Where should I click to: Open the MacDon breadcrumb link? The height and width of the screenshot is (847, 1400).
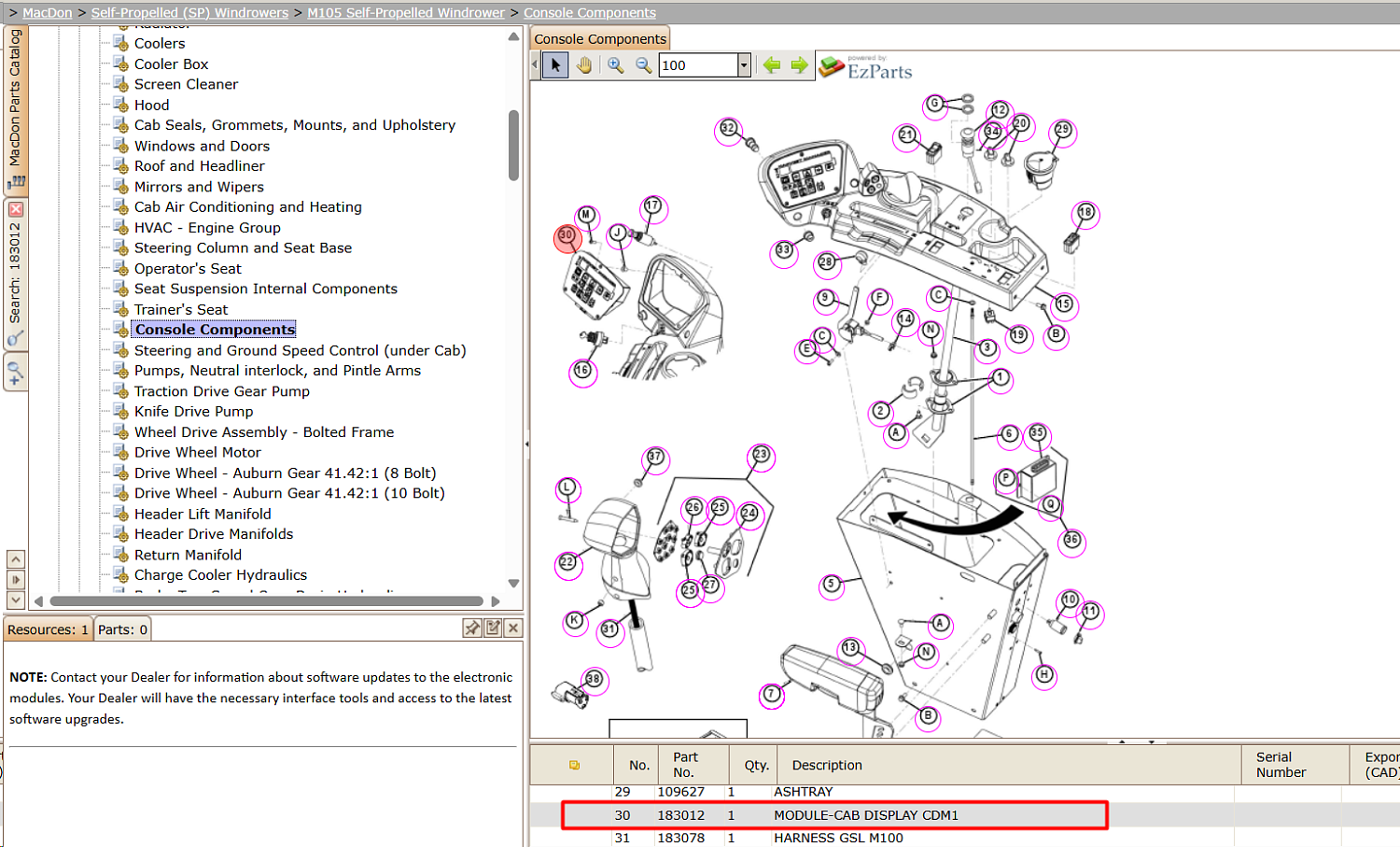pos(48,13)
